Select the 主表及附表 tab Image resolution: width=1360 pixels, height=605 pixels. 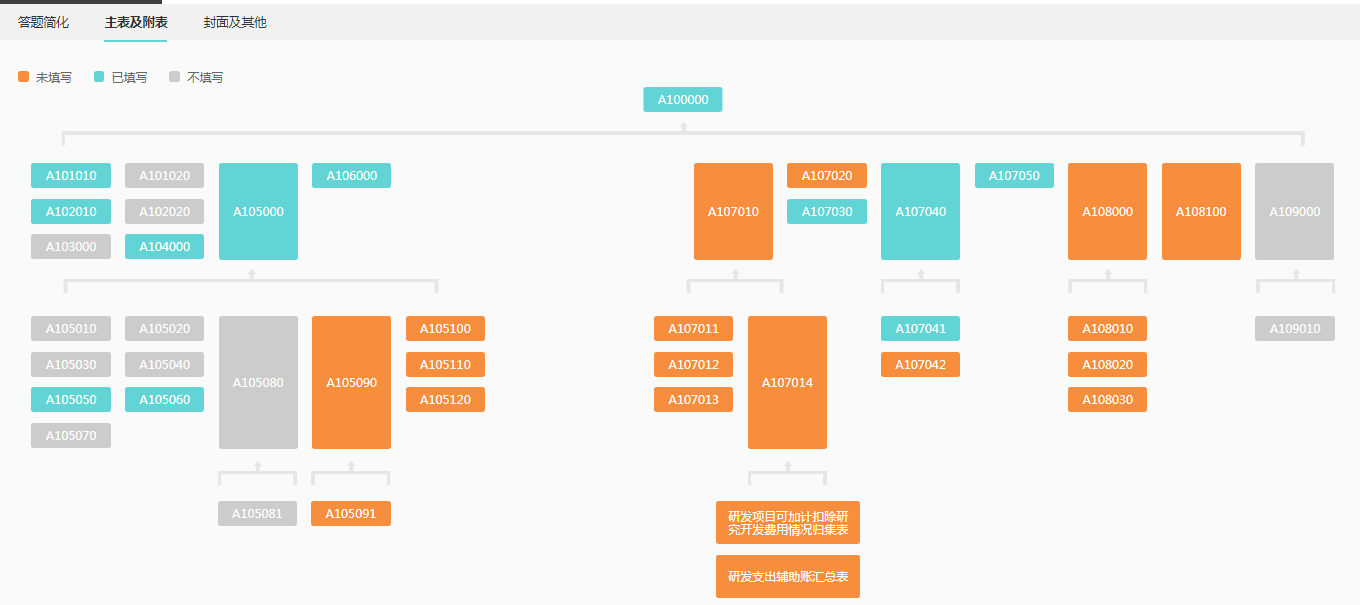[136, 22]
